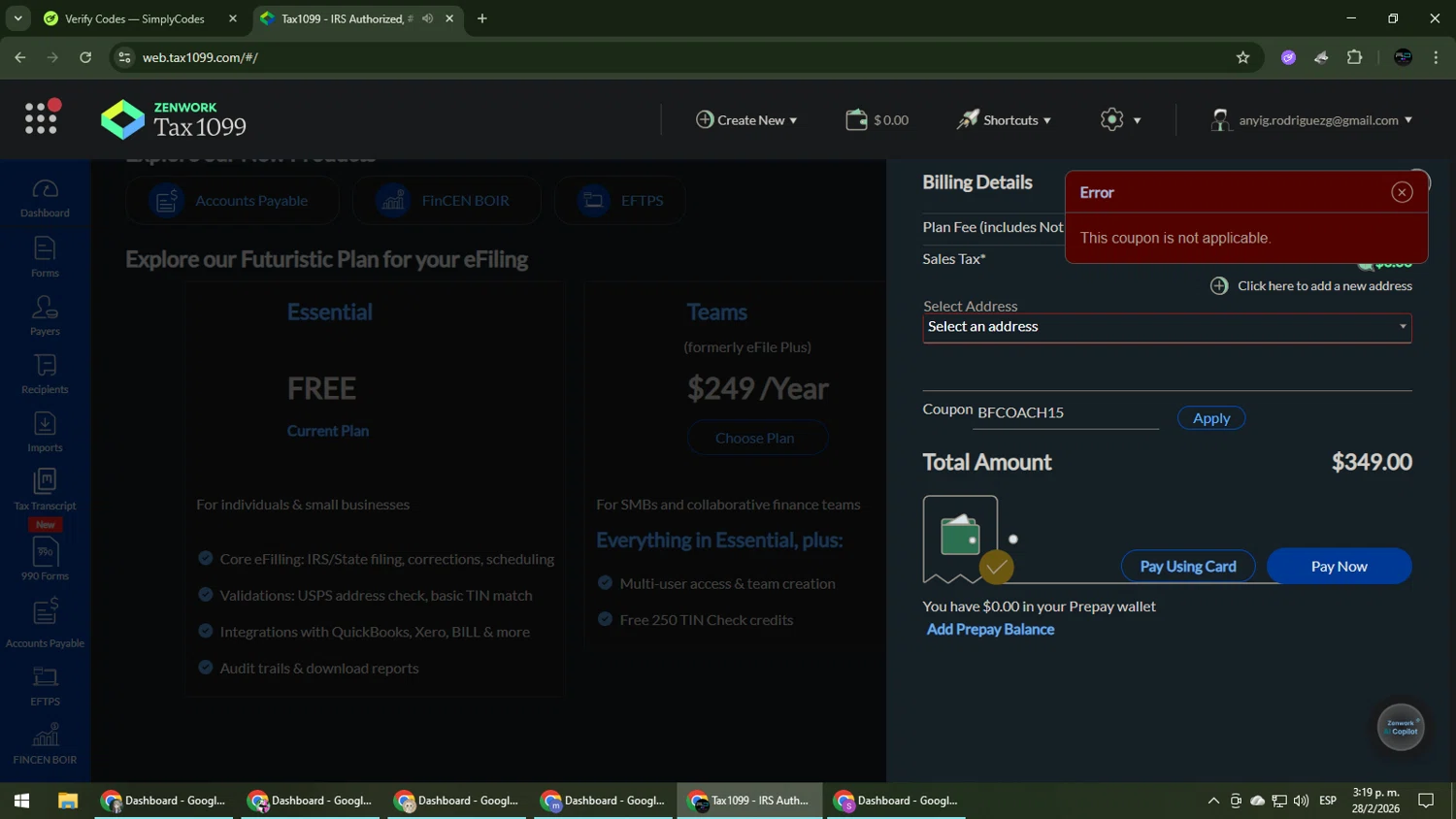Click the address bar URL

[200, 57]
